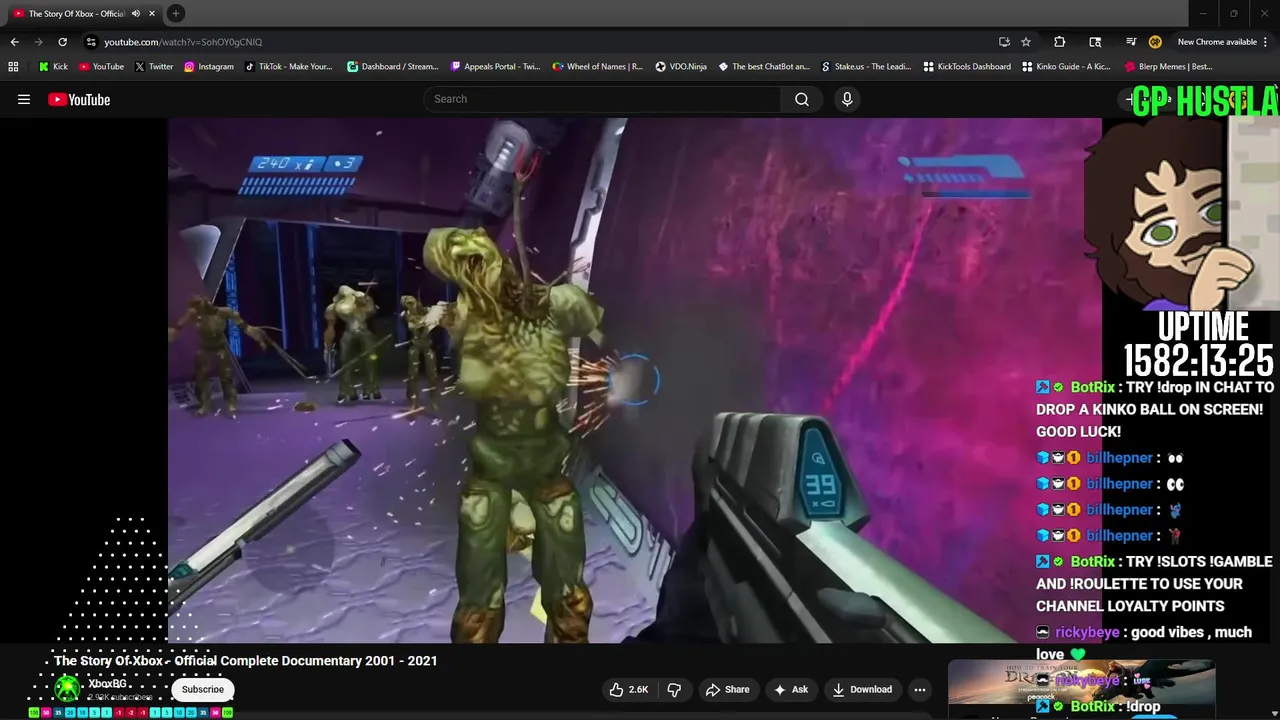Open the Kinko Guide bookmark
Image resolution: width=1280 pixels, height=720 pixels.
[1066, 67]
